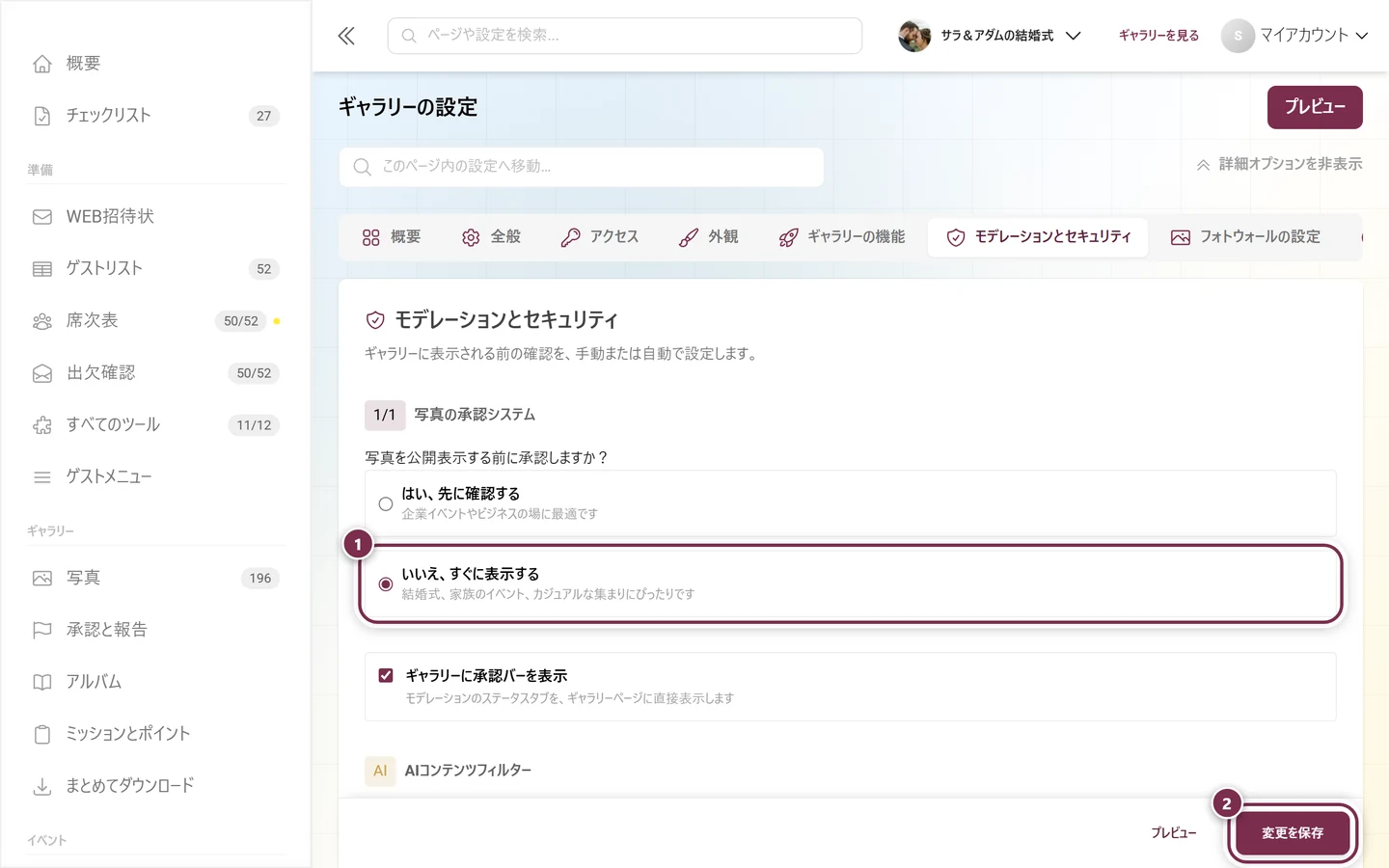
Task: Switch to the 全般 tab
Action: [491, 237]
